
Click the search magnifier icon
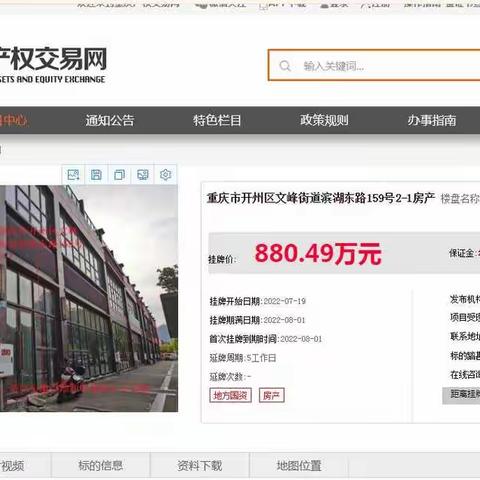[x=285, y=66]
